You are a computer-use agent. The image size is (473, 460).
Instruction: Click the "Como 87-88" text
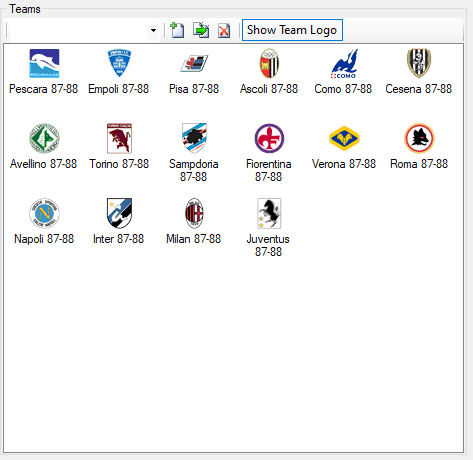click(x=343, y=89)
